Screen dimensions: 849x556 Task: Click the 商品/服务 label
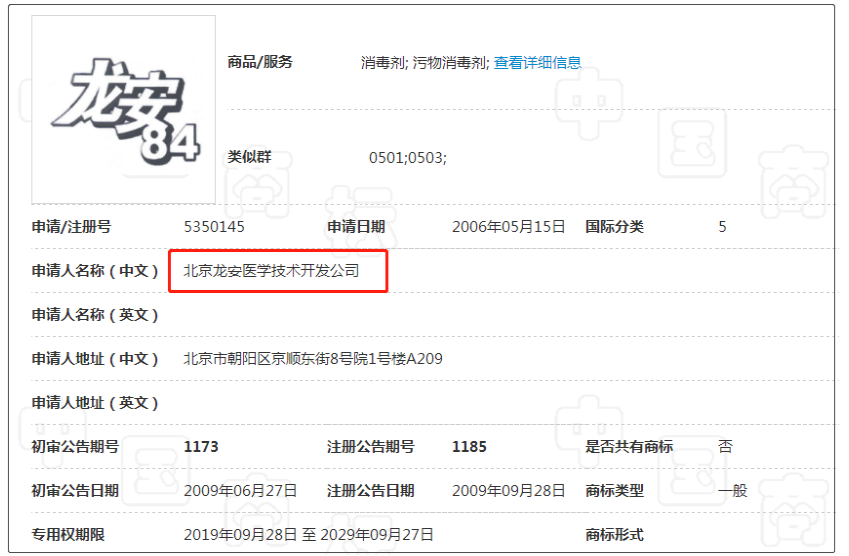(260, 62)
